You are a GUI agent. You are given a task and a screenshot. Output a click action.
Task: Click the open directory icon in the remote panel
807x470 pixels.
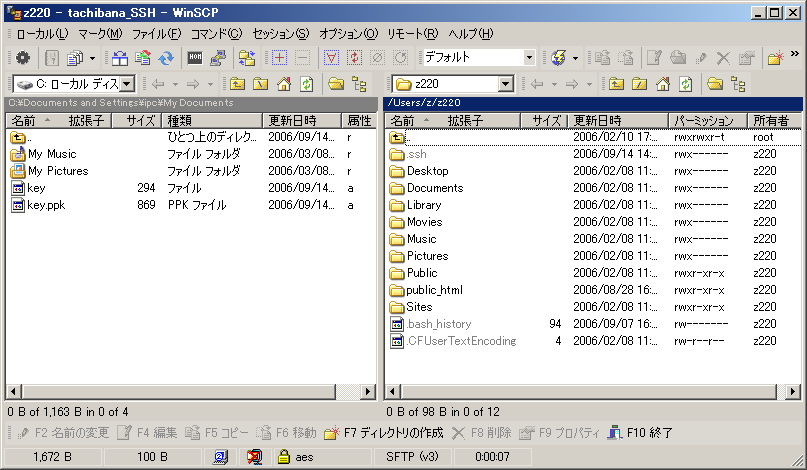click(715, 83)
